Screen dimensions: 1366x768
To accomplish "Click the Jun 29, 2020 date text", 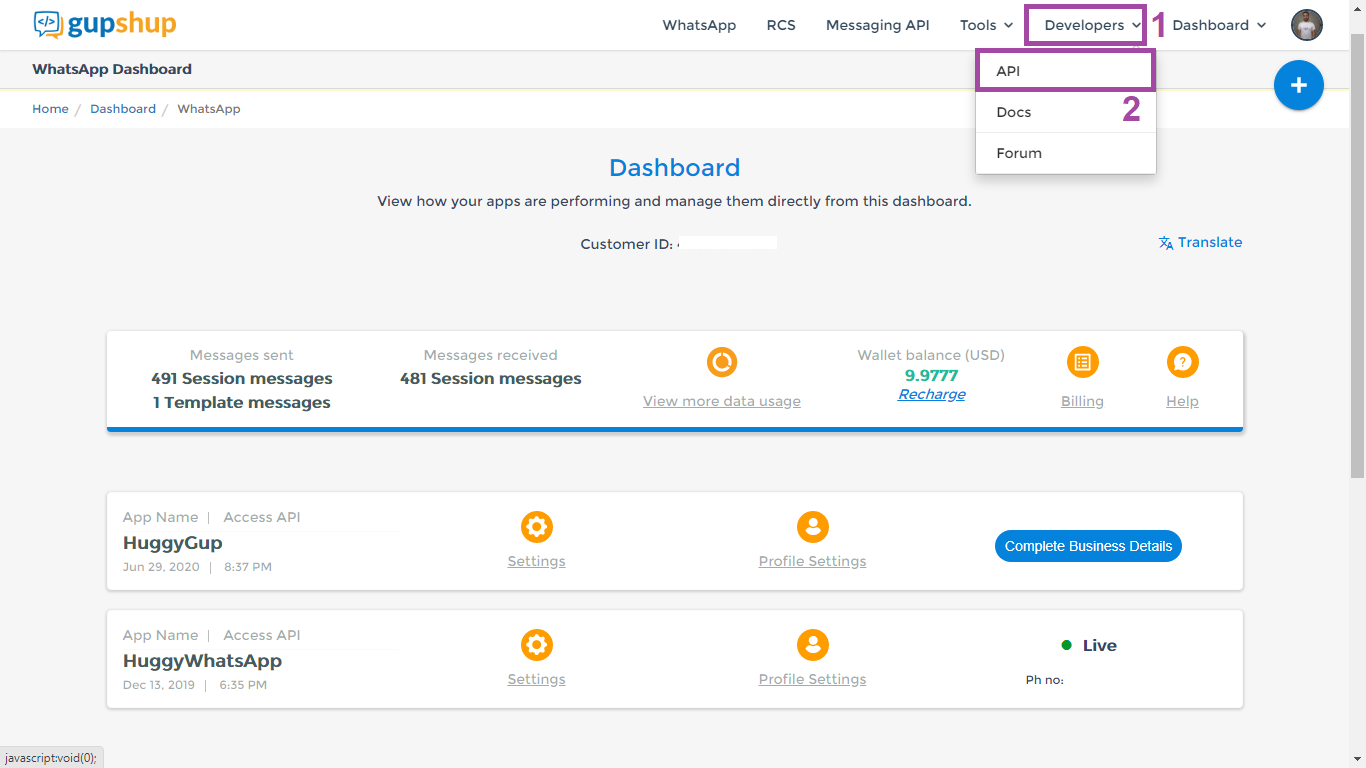I will tap(161, 567).
